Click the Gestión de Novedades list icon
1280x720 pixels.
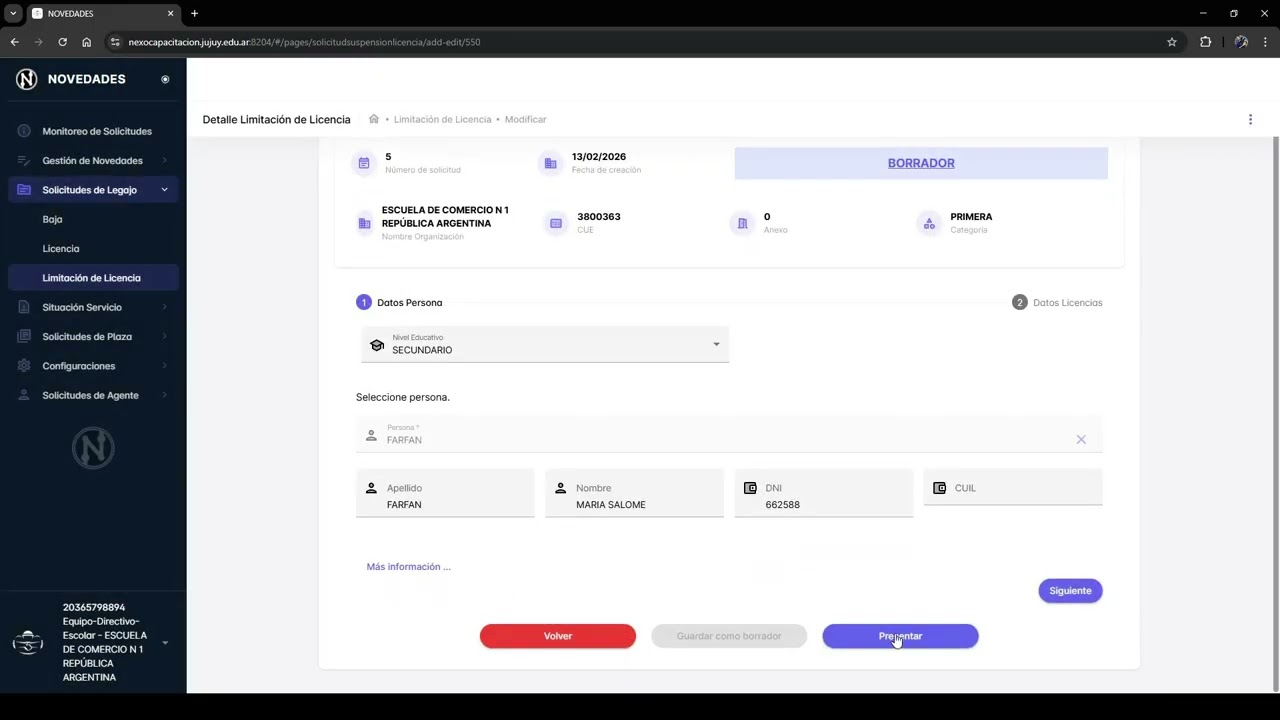[24, 160]
